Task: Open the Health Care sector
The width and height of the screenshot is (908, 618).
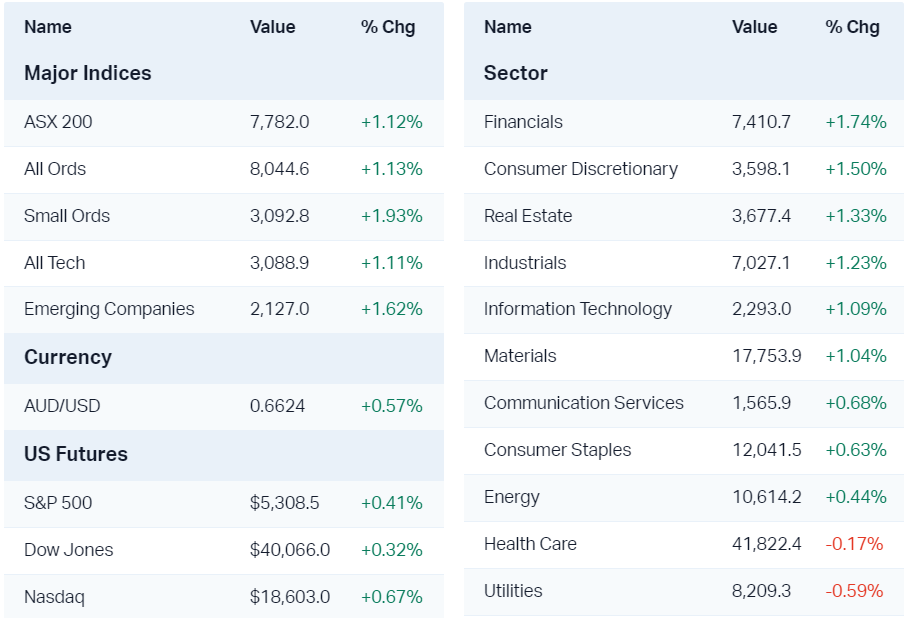Action: click(x=530, y=544)
